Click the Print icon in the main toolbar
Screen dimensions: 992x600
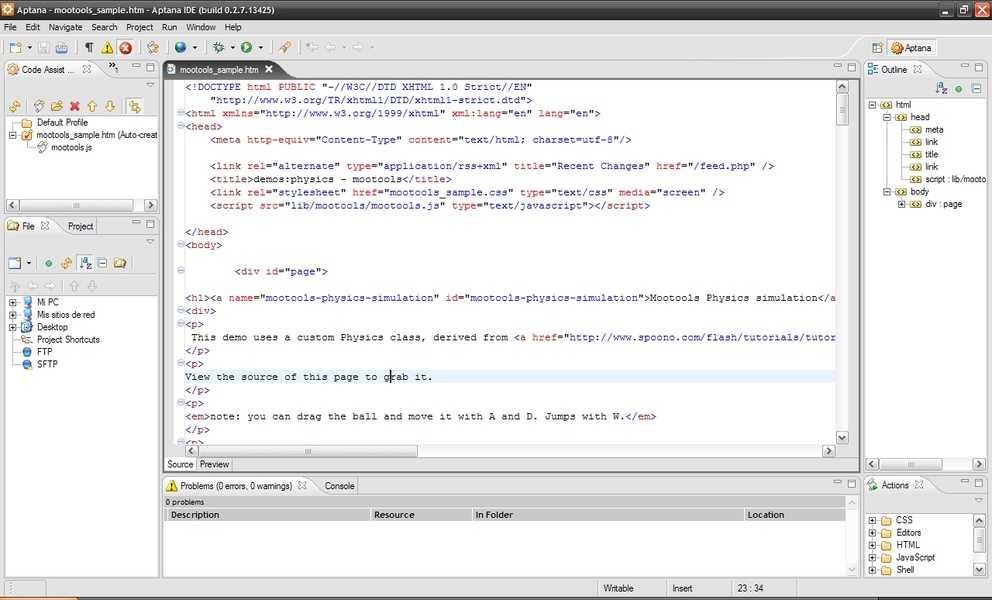pyautogui.click(x=62, y=48)
